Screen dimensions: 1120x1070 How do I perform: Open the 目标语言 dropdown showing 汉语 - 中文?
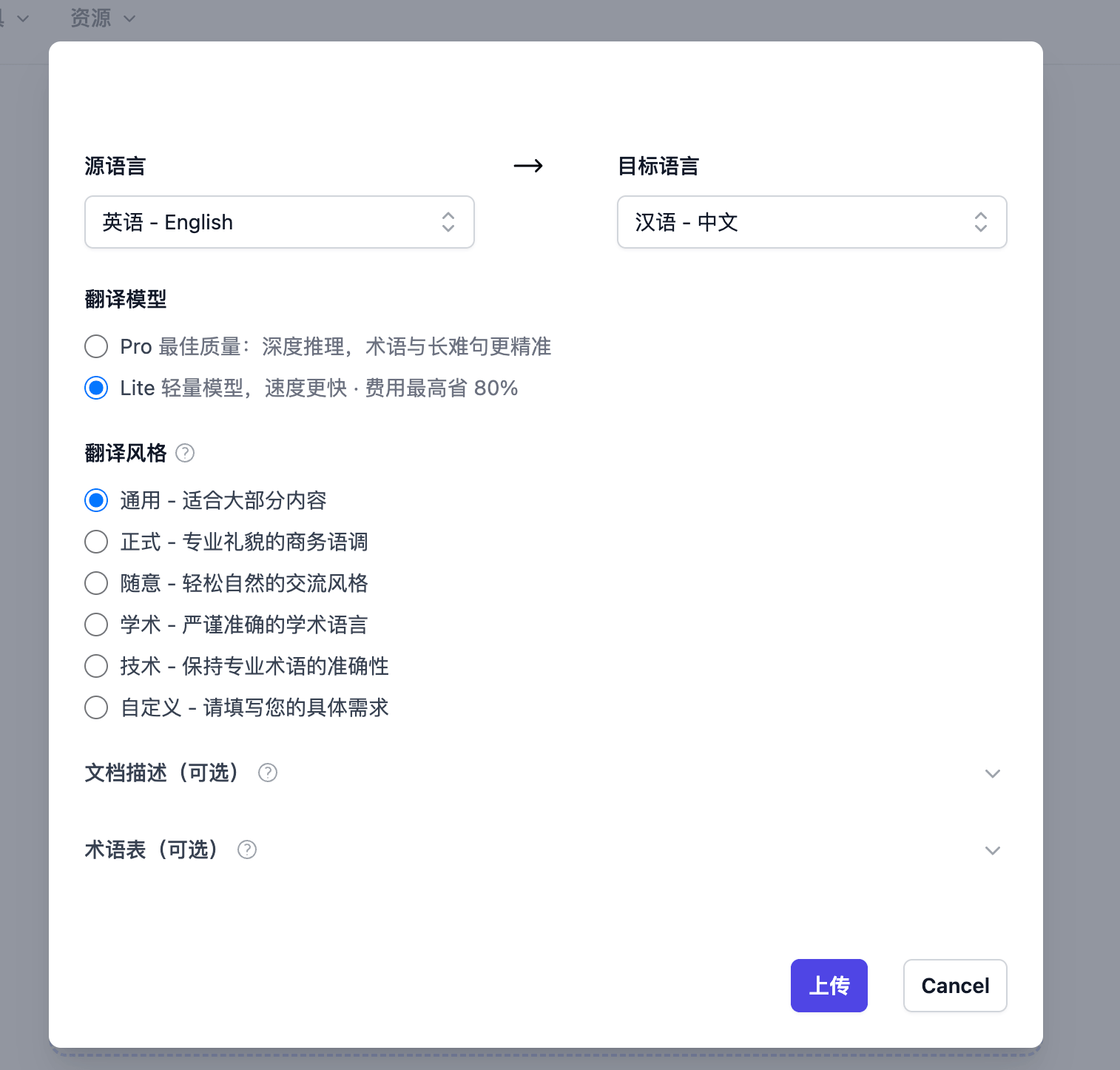(812, 222)
